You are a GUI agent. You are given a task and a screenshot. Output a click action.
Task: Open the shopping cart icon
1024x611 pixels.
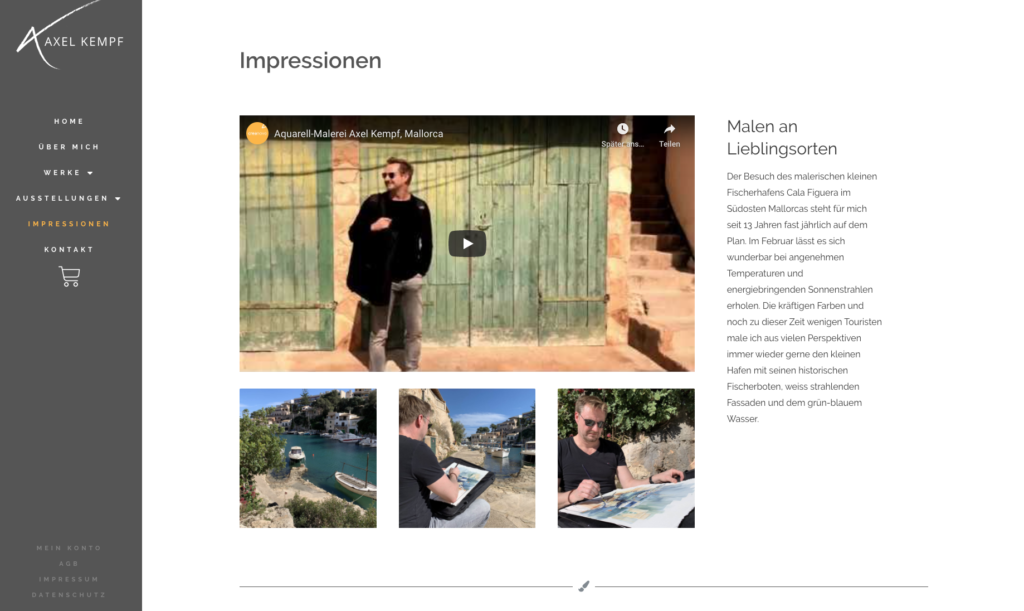[69, 276]
